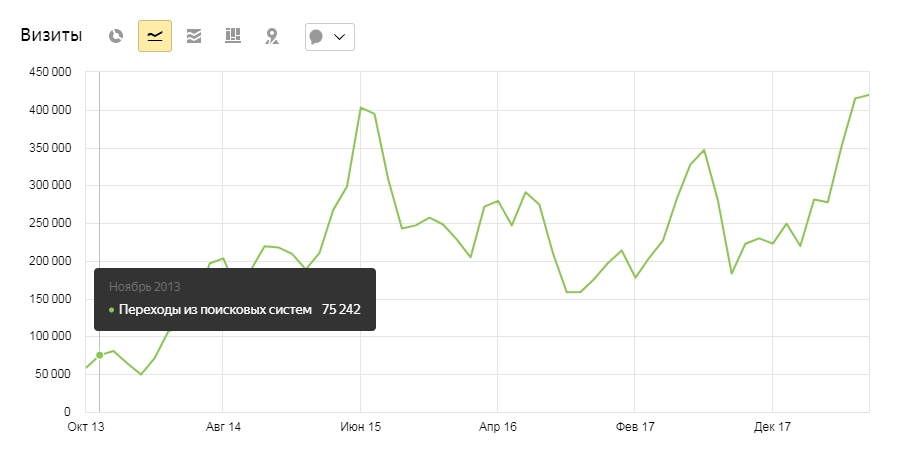The image size is (900, 460).
Task: Click the tooltip text Переходы из поисковых систем
Action: click(214, 310)
